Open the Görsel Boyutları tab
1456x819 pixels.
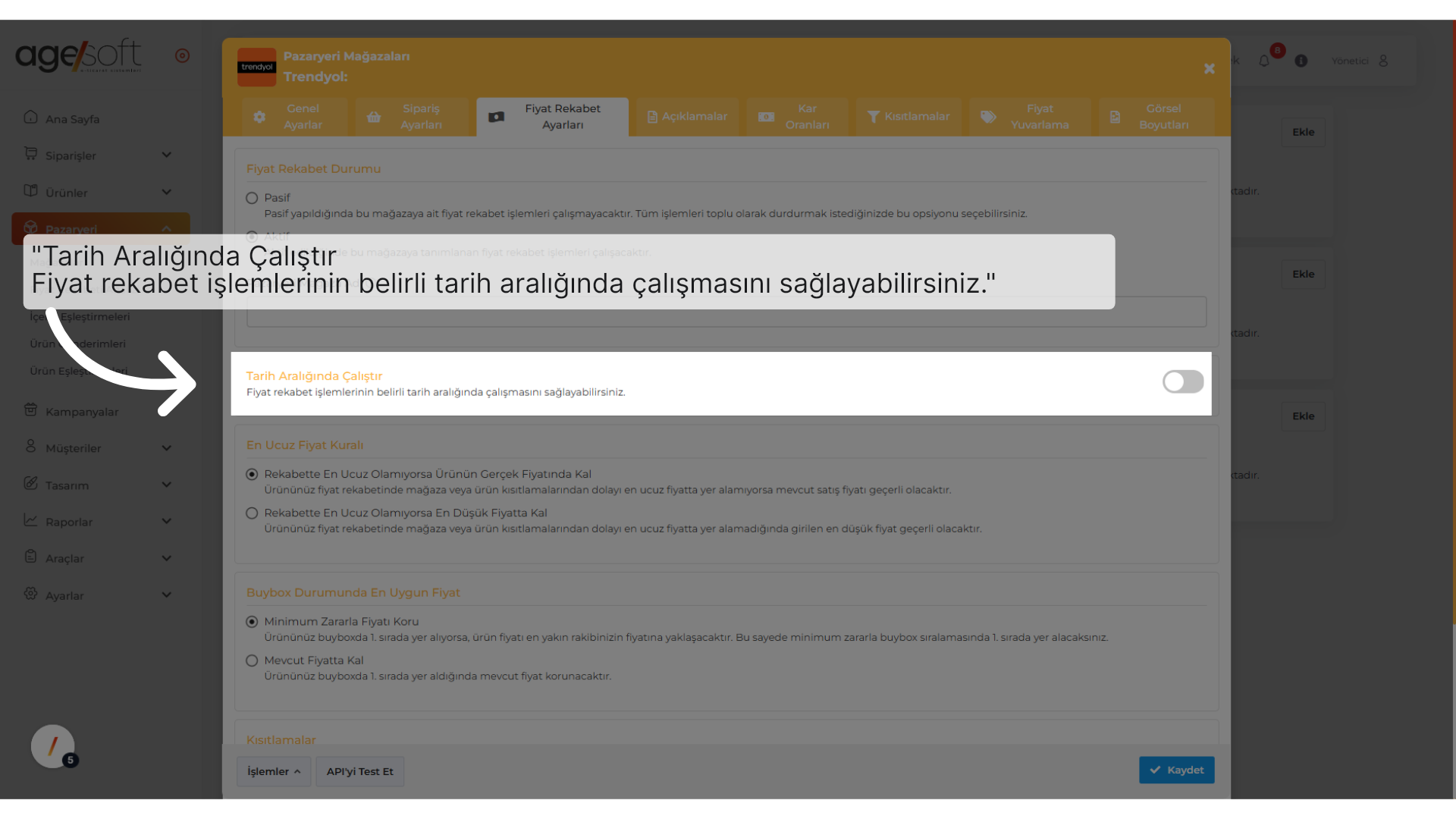[1156, 117]
